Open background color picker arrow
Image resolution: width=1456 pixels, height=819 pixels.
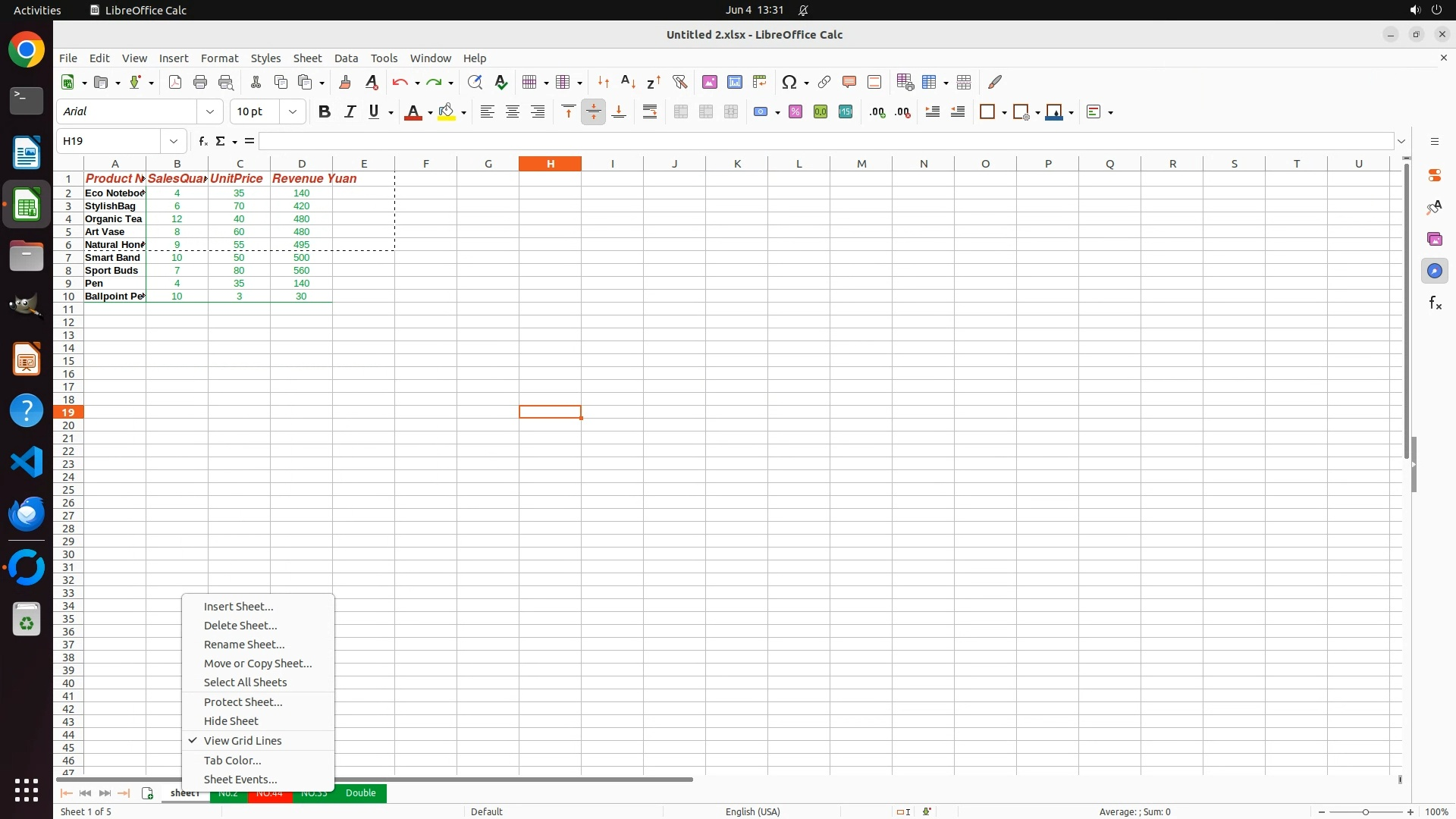point(464,112)
